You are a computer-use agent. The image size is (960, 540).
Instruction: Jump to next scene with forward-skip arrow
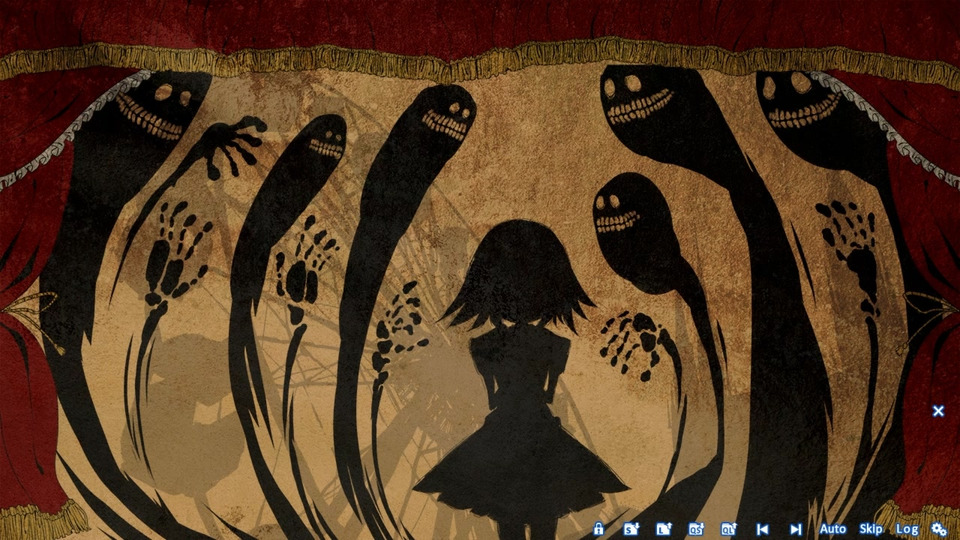795,529
